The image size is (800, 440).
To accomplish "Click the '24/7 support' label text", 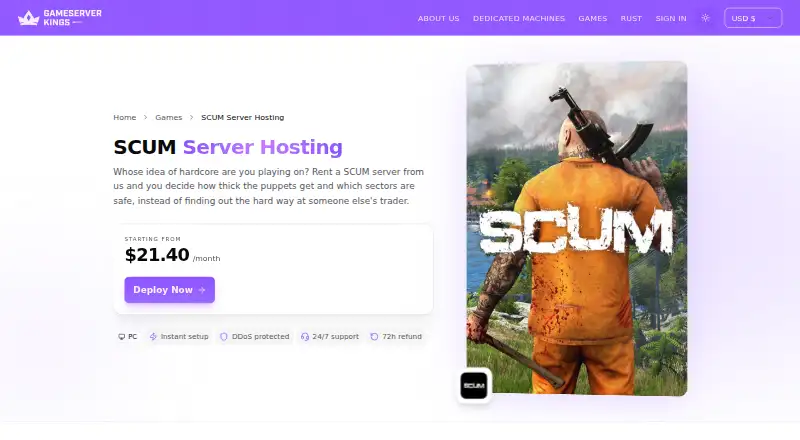I will click(335, 337).
